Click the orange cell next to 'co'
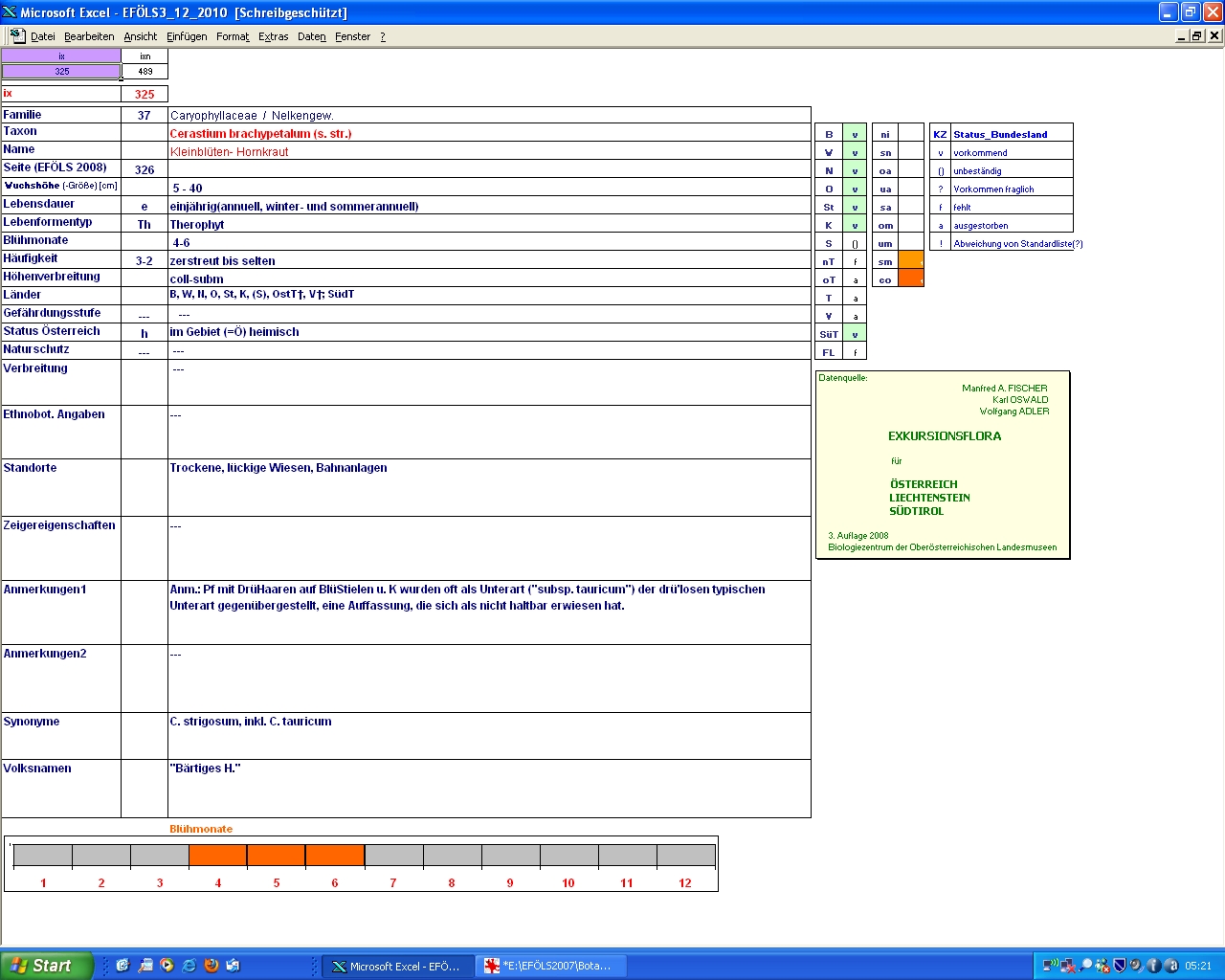This screenshot has height=980, width=1225. [911, 278]
